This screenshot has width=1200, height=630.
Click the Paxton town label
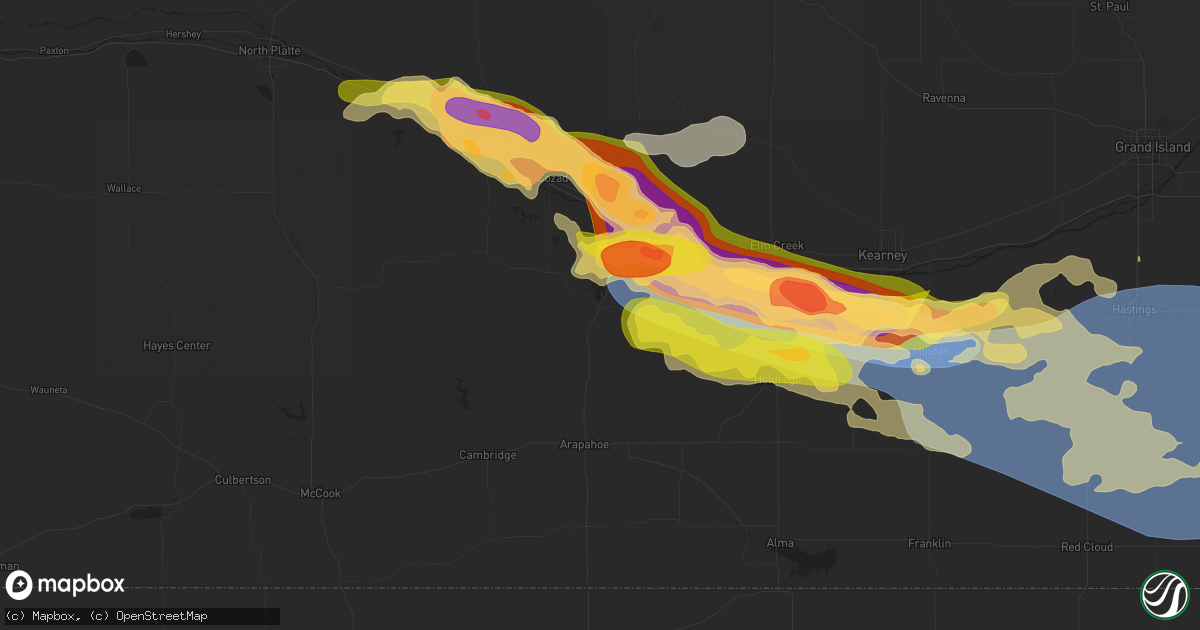(x=53, y=50)
